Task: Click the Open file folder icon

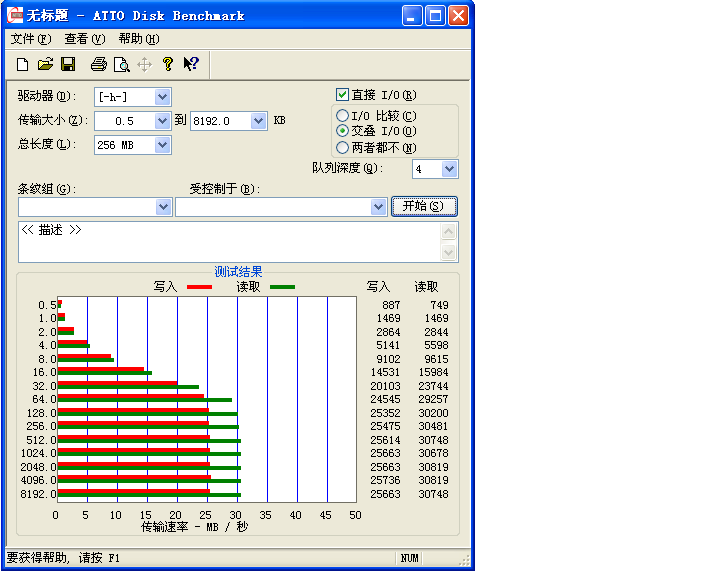Action: (45, 65)
